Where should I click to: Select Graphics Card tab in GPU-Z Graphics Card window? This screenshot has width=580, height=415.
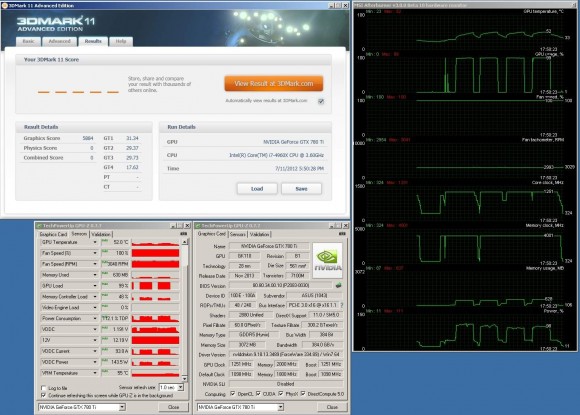(x=212, y=234)
